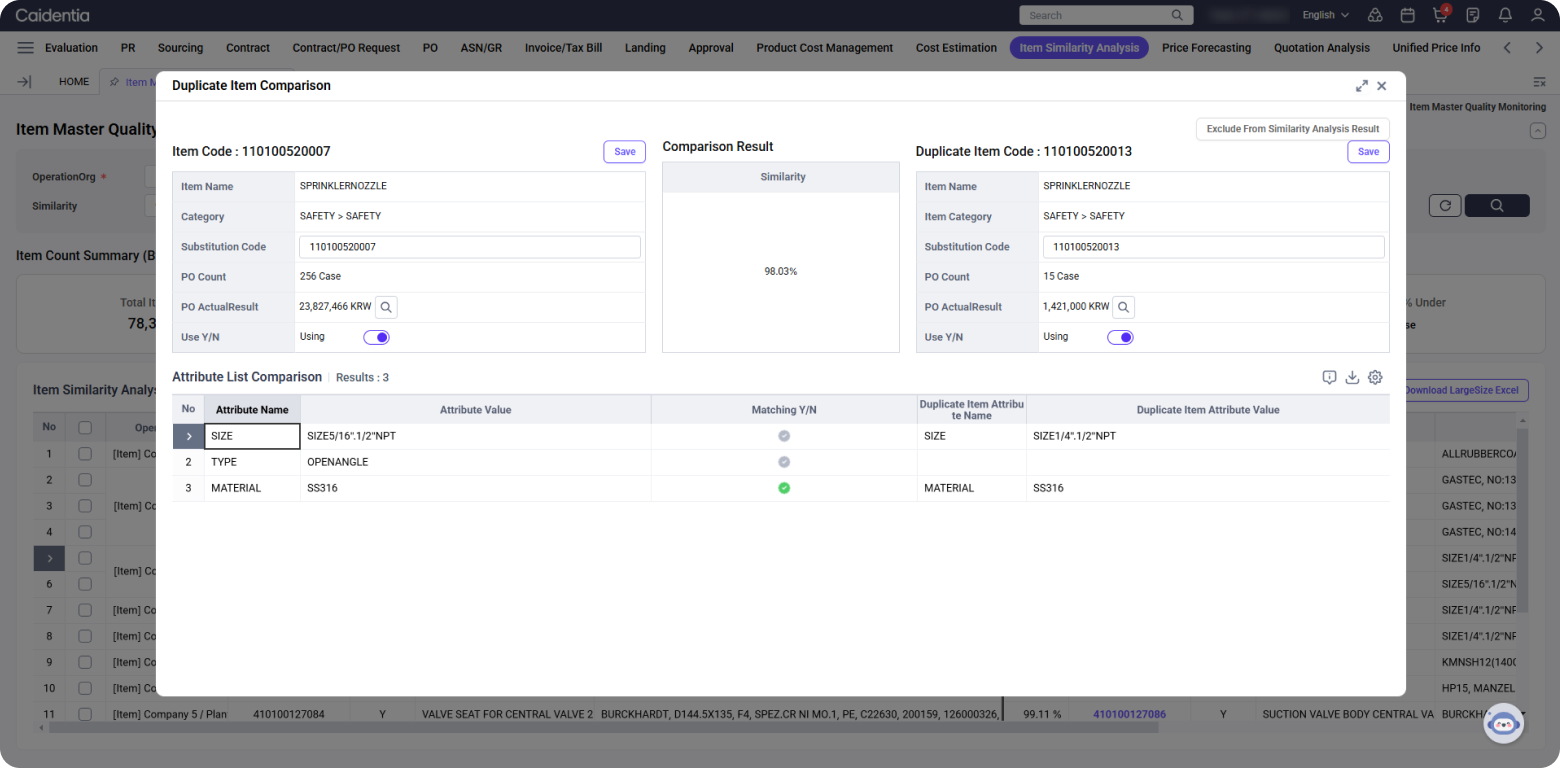
Task: Open grid settings gear icon
Action: click(x=1375, y=377)
